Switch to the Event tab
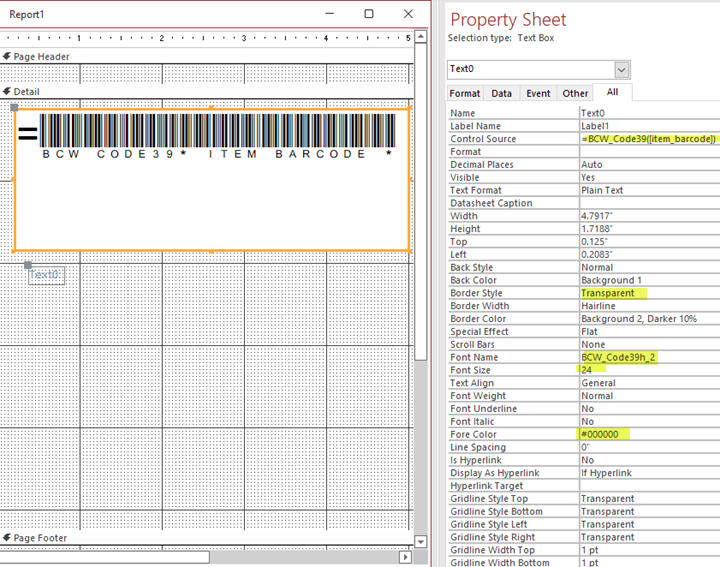 [x=538, y=93]
